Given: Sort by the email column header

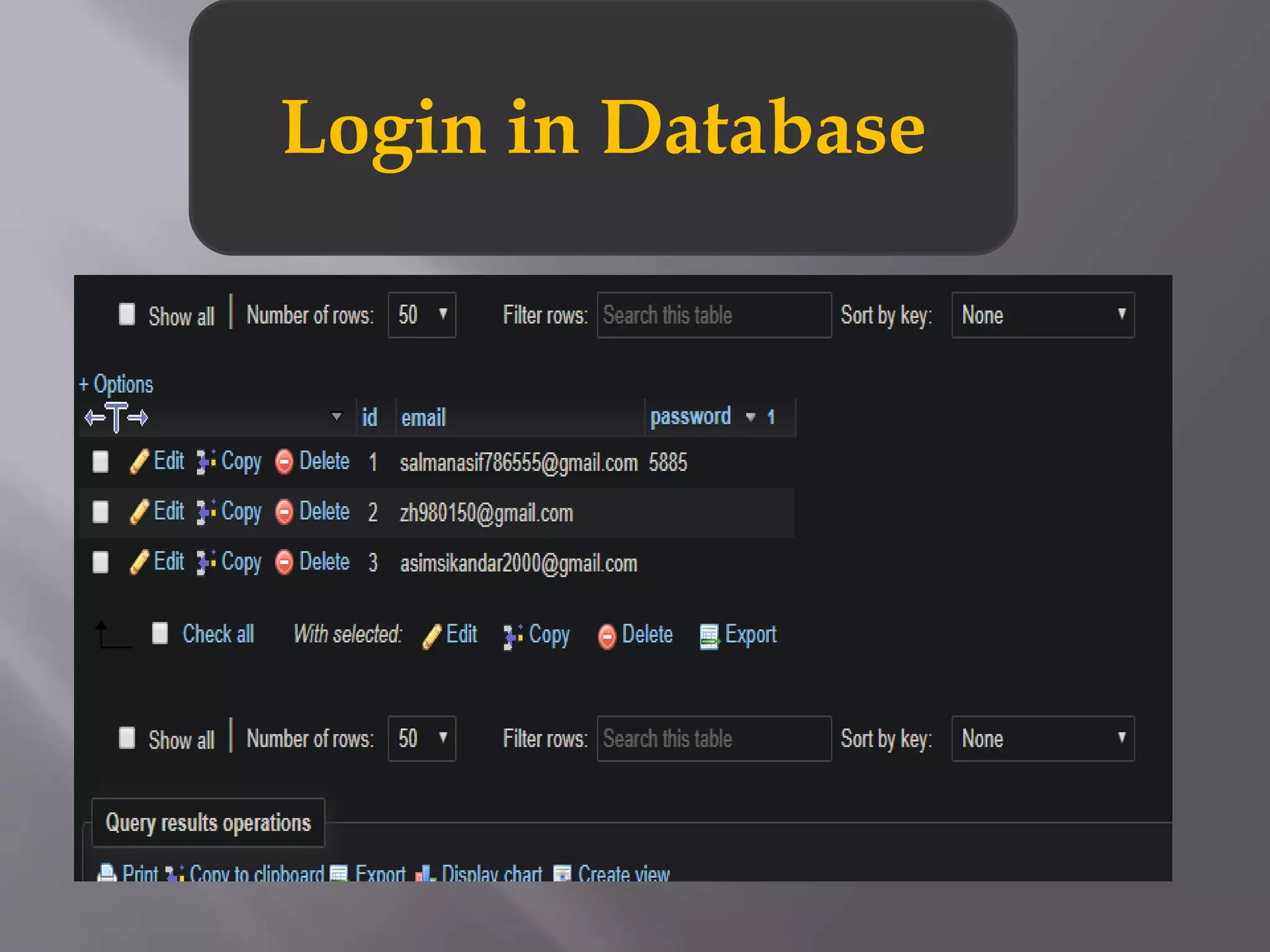Looking at the screenshot, I should point(423,418).
